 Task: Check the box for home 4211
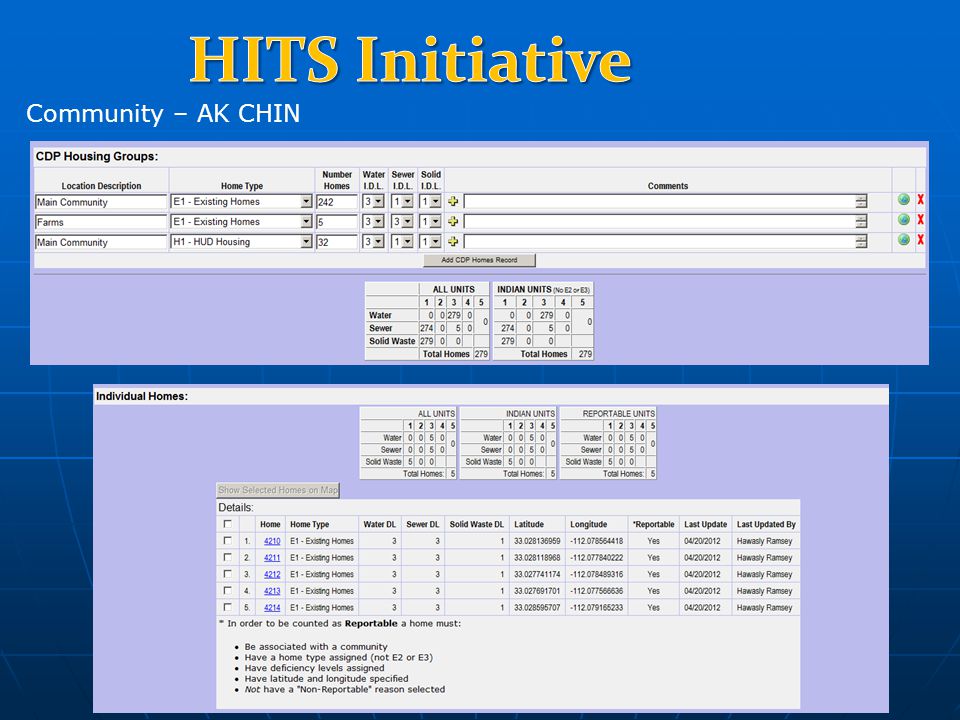click(x=228, y=557)
